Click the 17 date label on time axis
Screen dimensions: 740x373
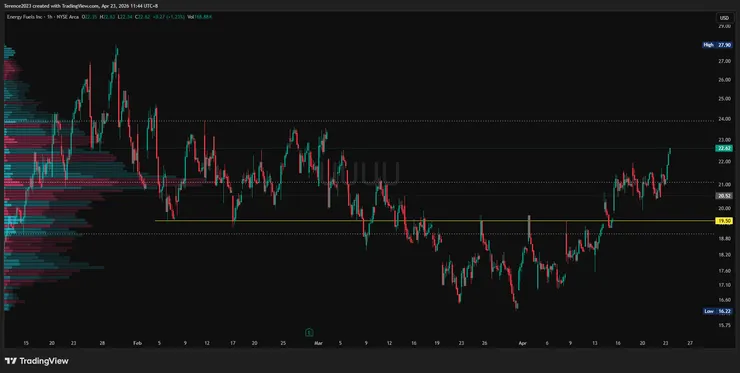[233, 343]
